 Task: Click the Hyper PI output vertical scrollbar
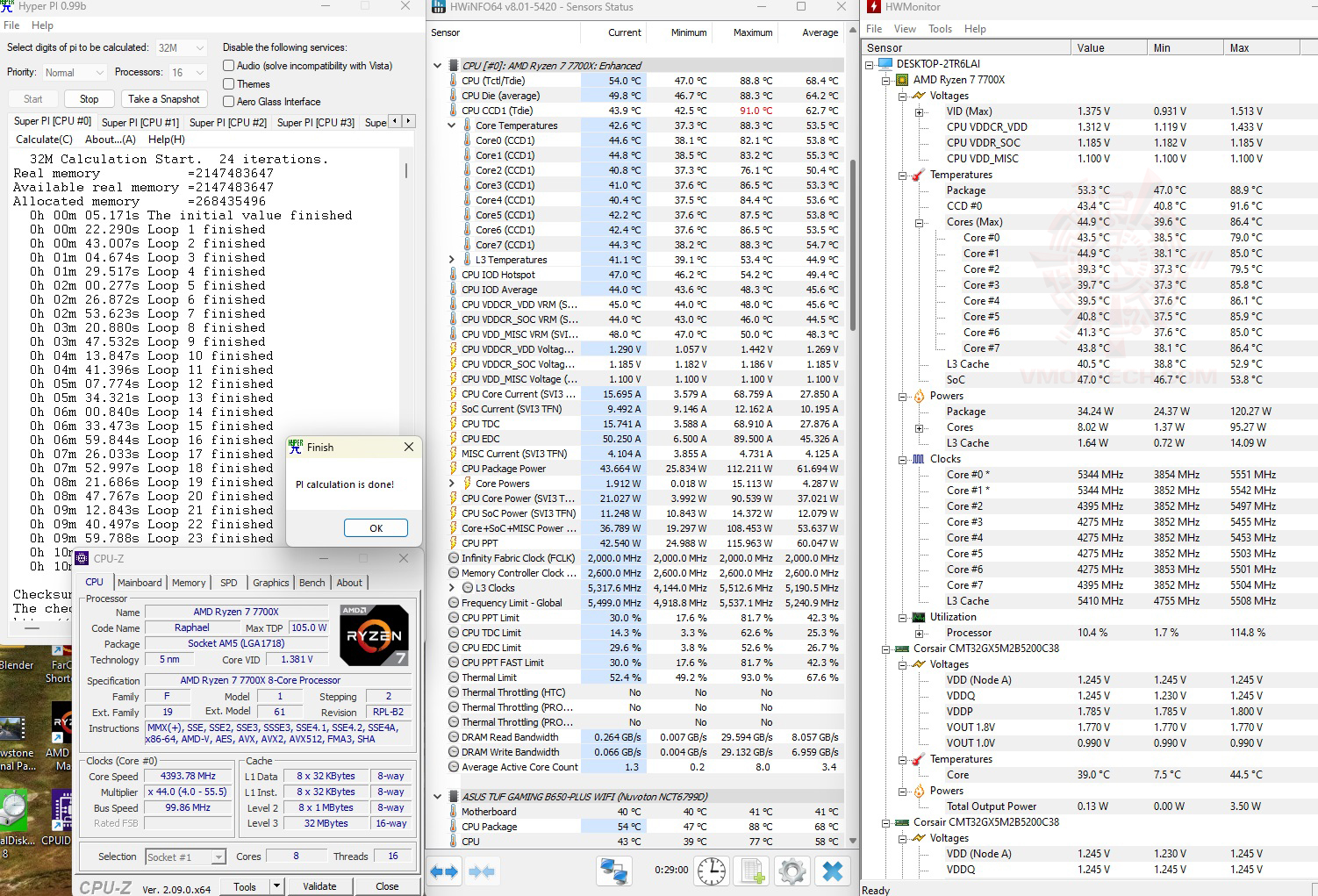point(405,170)
